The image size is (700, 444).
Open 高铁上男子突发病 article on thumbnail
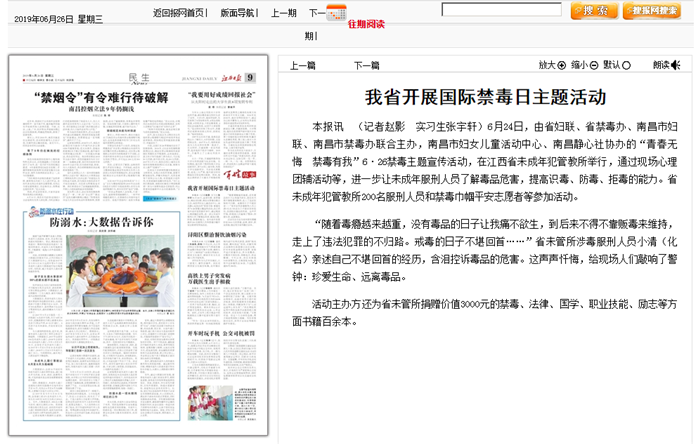209,278
